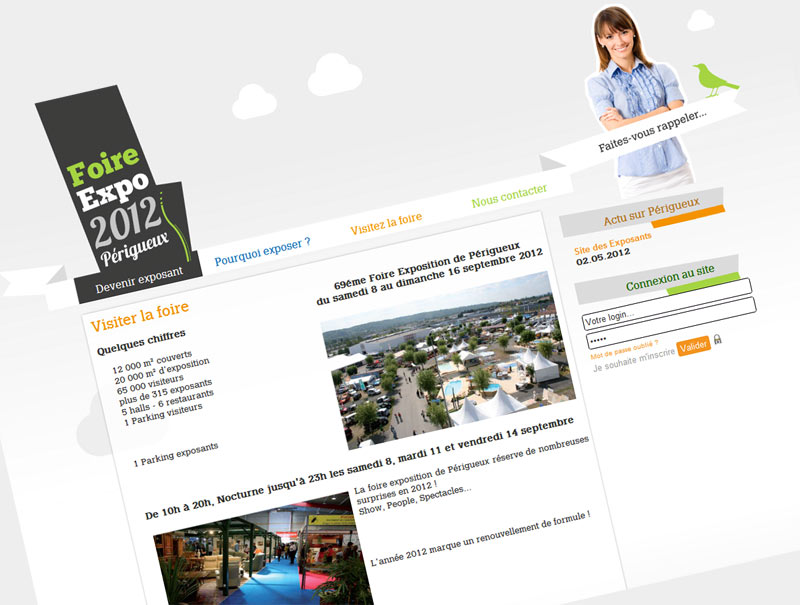The width and height of the screenshot is (800, 605).
Task: Click Je souhaite m'inscrire link
Action: pos(634,360)
